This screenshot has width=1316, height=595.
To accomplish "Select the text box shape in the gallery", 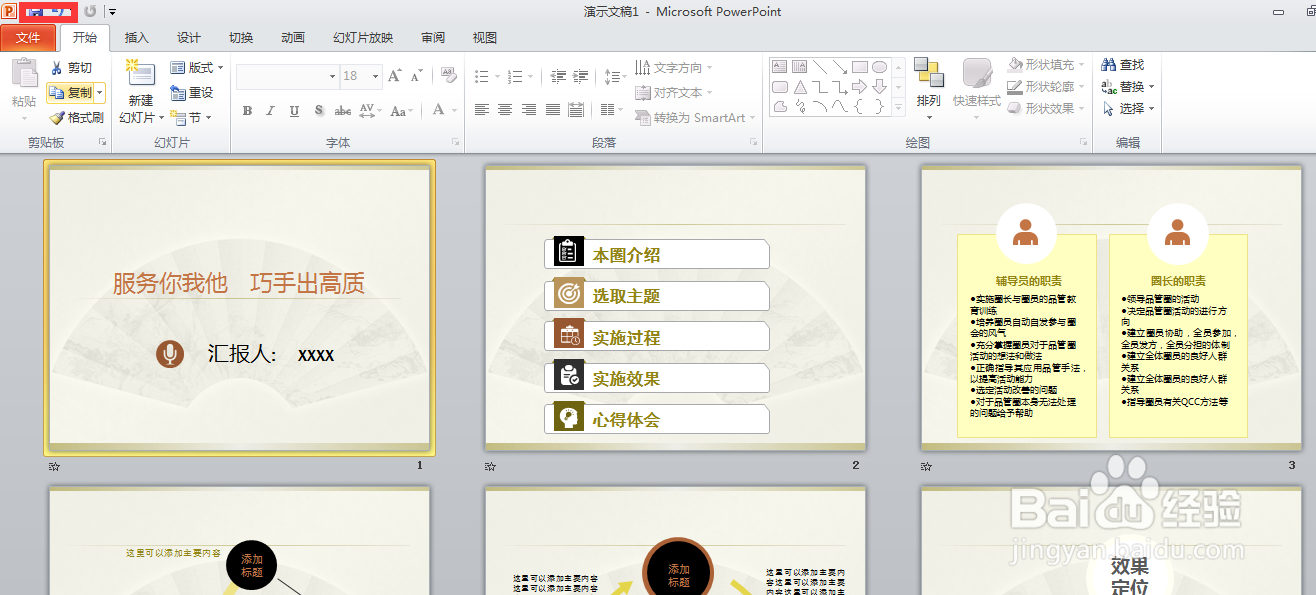I will click(779, 67).
